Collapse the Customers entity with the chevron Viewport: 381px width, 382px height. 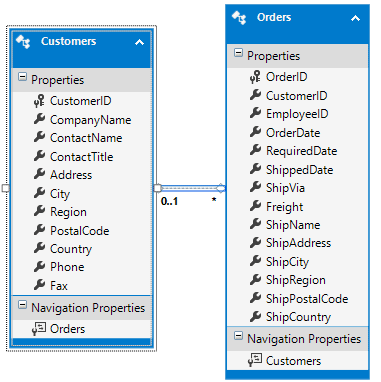pyautogui.click(x=139, y=42)
